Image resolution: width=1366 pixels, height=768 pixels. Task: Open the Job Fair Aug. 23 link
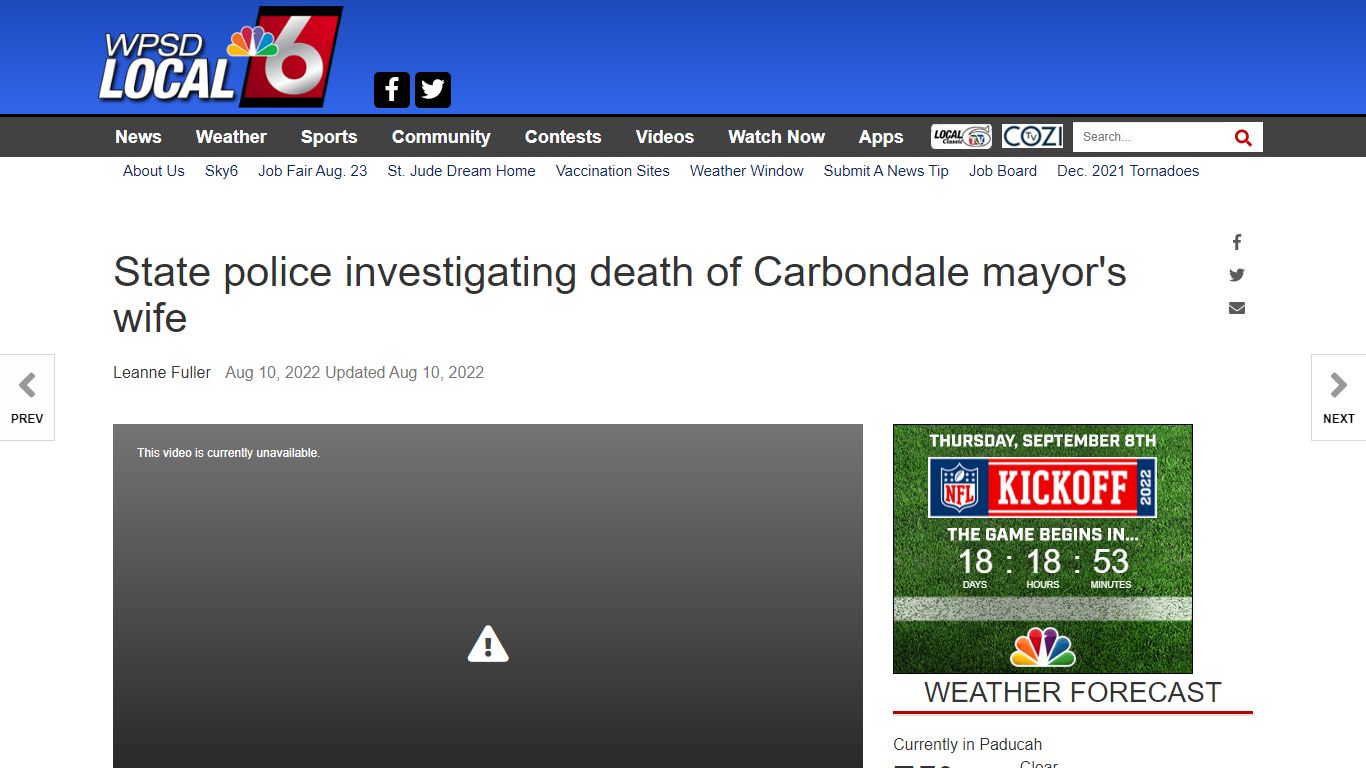click(x=313, y=171)
